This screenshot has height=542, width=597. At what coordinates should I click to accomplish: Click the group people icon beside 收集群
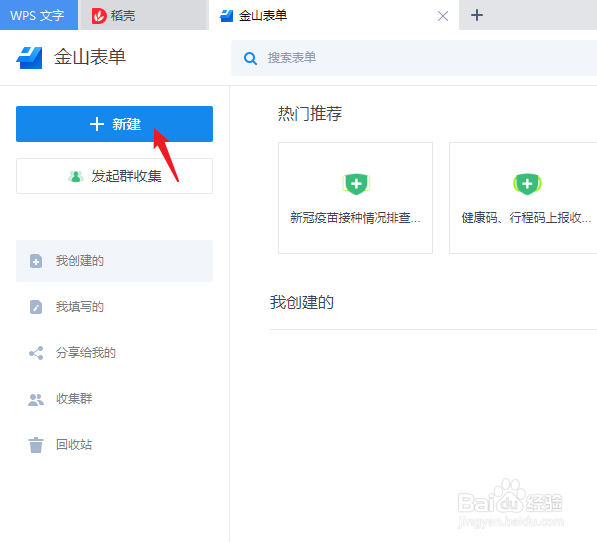(36, 400)
